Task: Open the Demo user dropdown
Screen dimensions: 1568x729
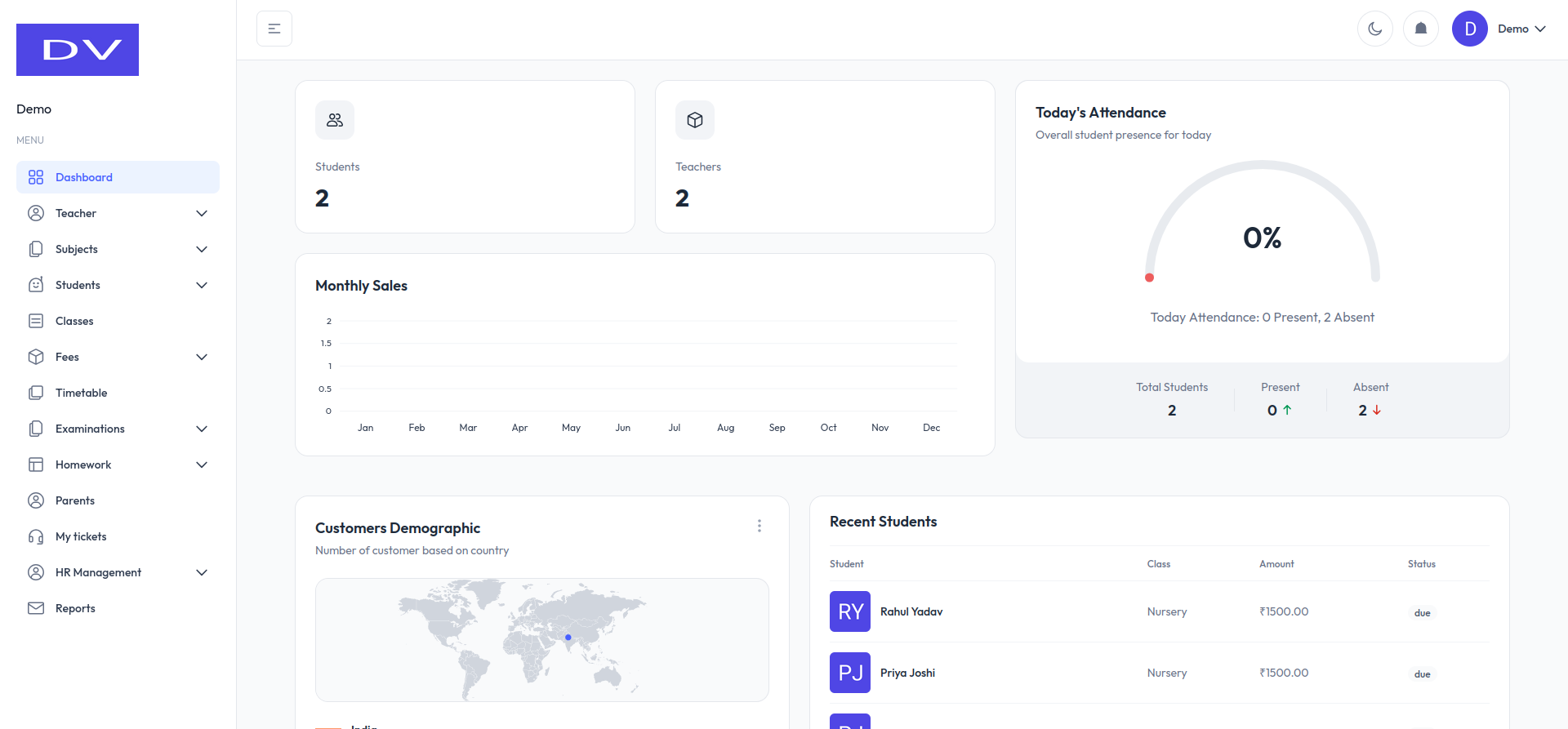Action: [x=1522, y=29]
